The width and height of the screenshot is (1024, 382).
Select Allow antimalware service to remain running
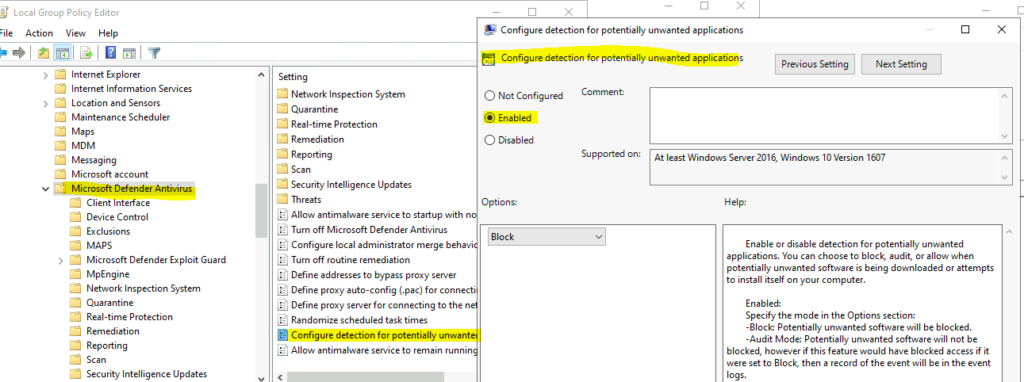click(x=384, y=351)
